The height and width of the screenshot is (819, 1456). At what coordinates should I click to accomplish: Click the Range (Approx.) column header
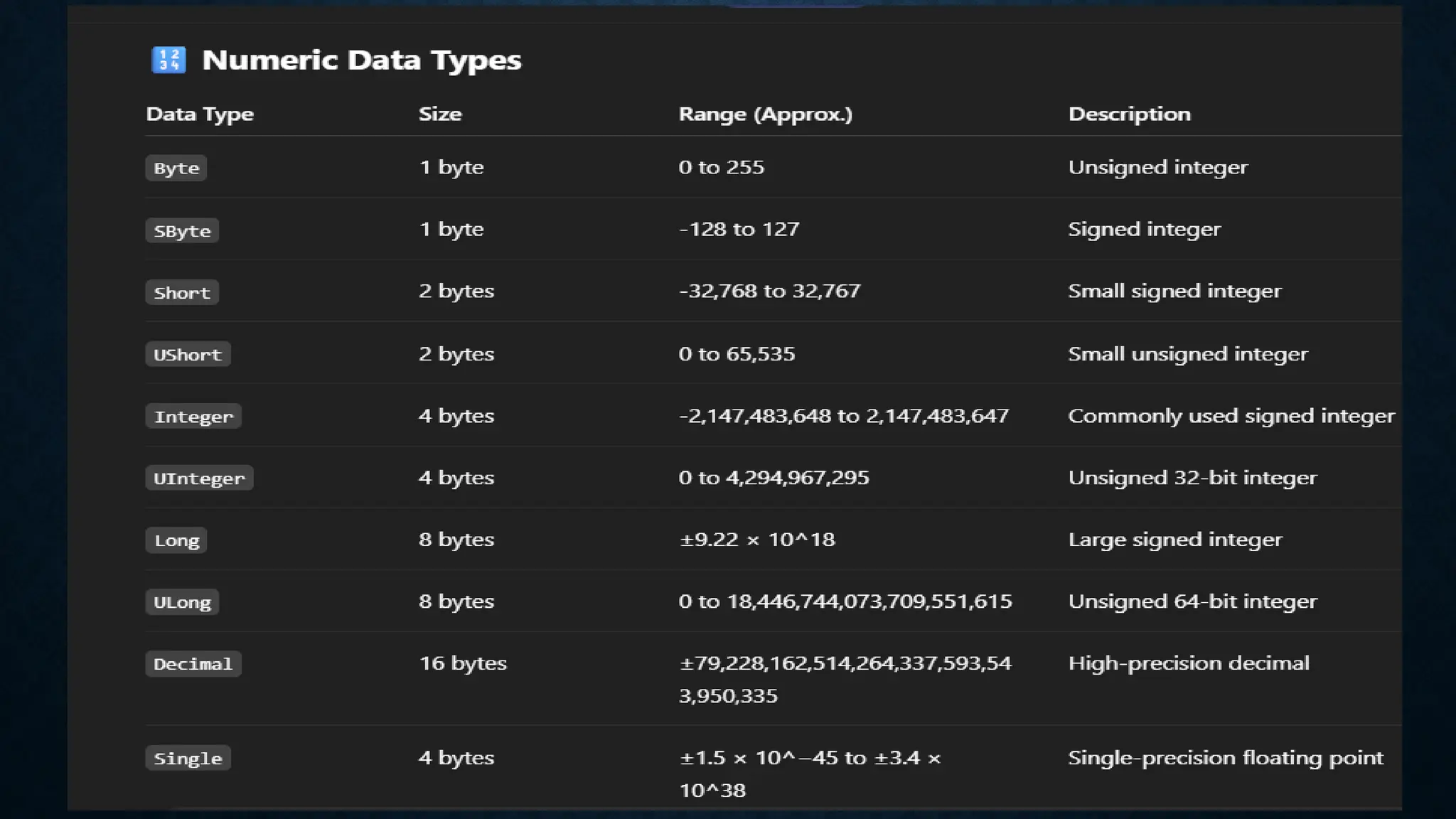tap(765, 114)
